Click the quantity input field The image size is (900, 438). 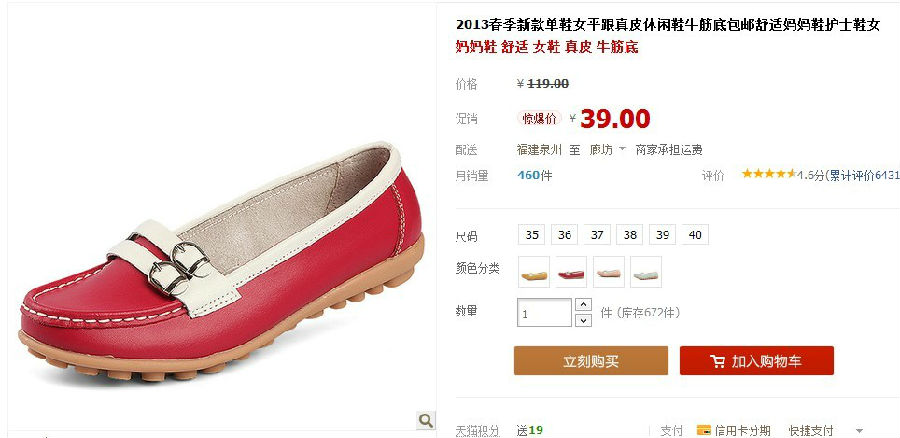(544, 313)
